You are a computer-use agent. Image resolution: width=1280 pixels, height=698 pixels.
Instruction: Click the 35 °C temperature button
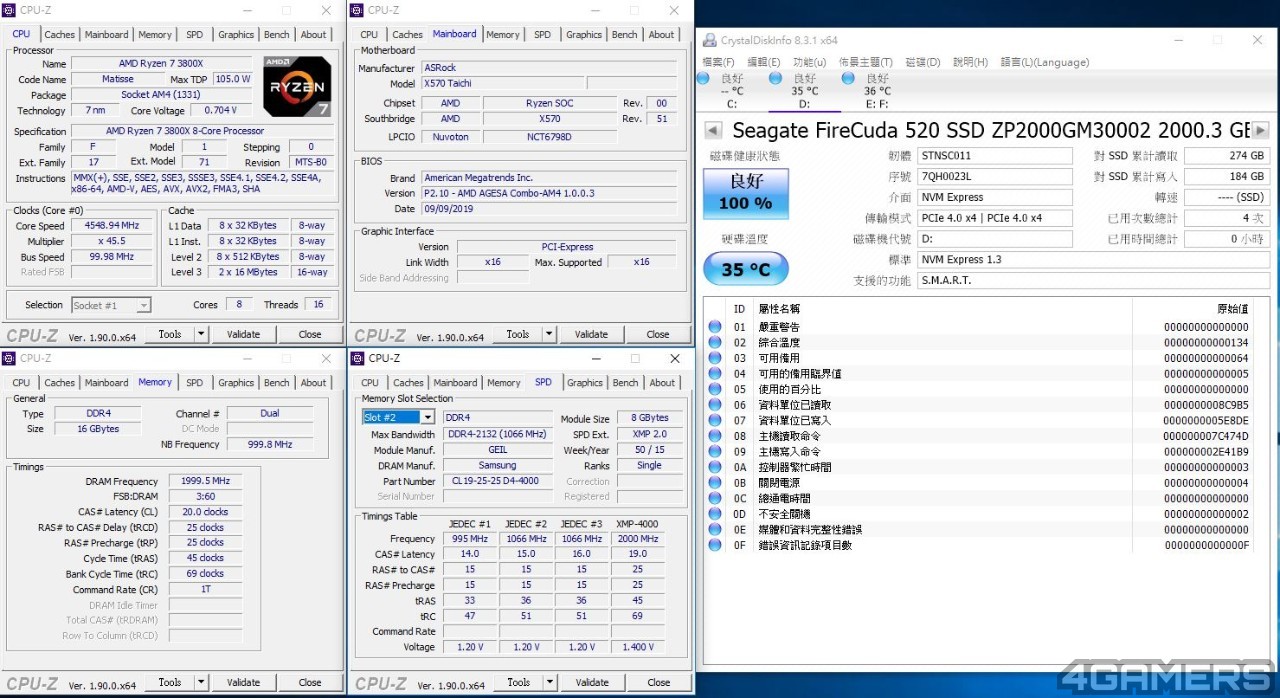(746, 269)
